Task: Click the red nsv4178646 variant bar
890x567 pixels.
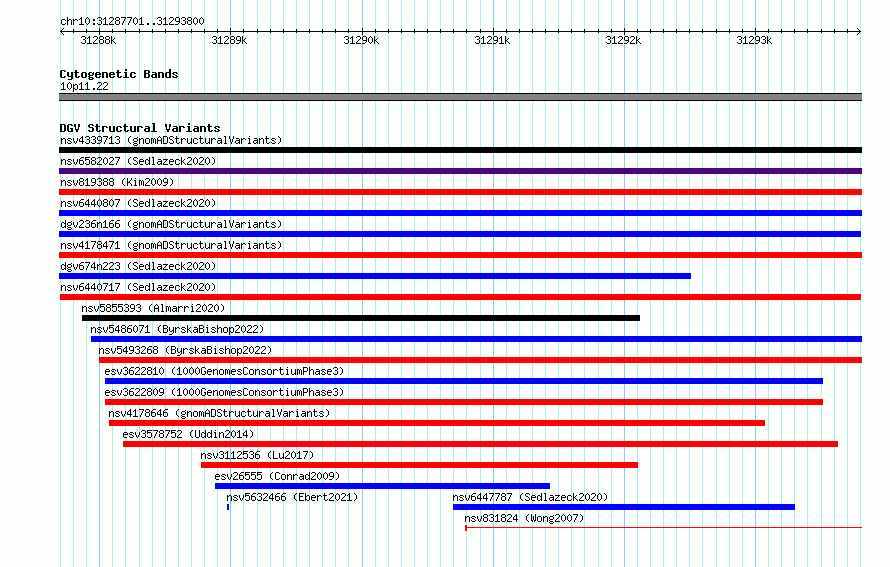Action: click(x=437, y=423)
